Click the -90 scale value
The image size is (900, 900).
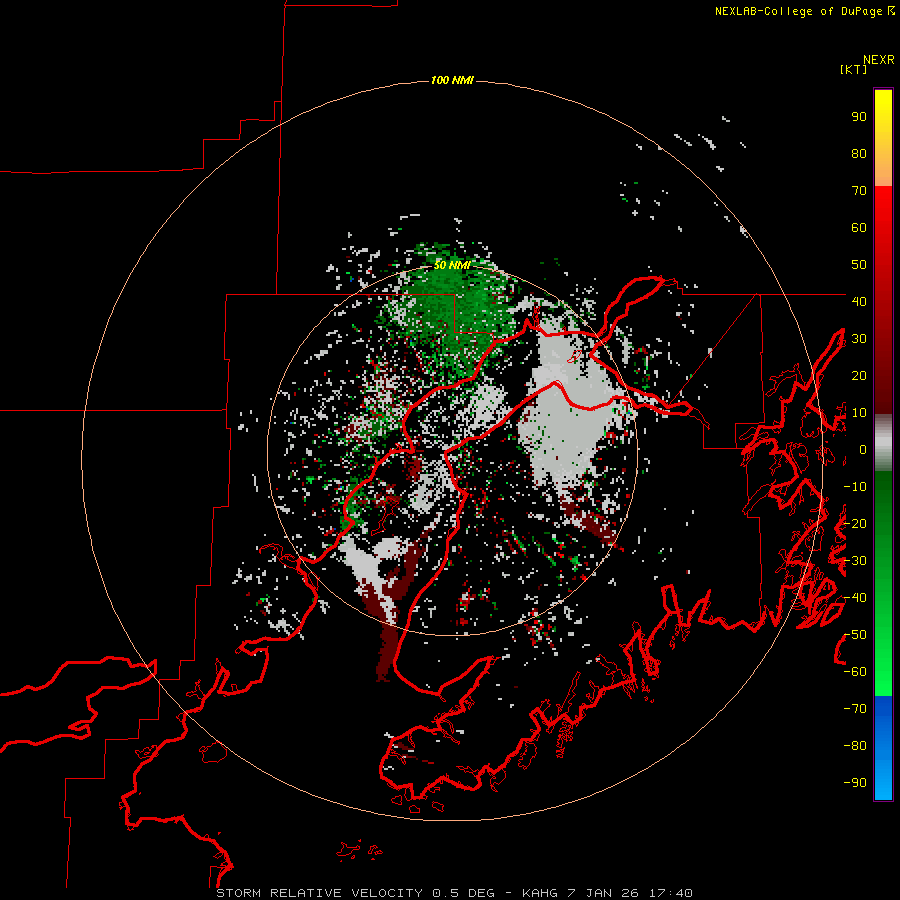pos(855,783)
